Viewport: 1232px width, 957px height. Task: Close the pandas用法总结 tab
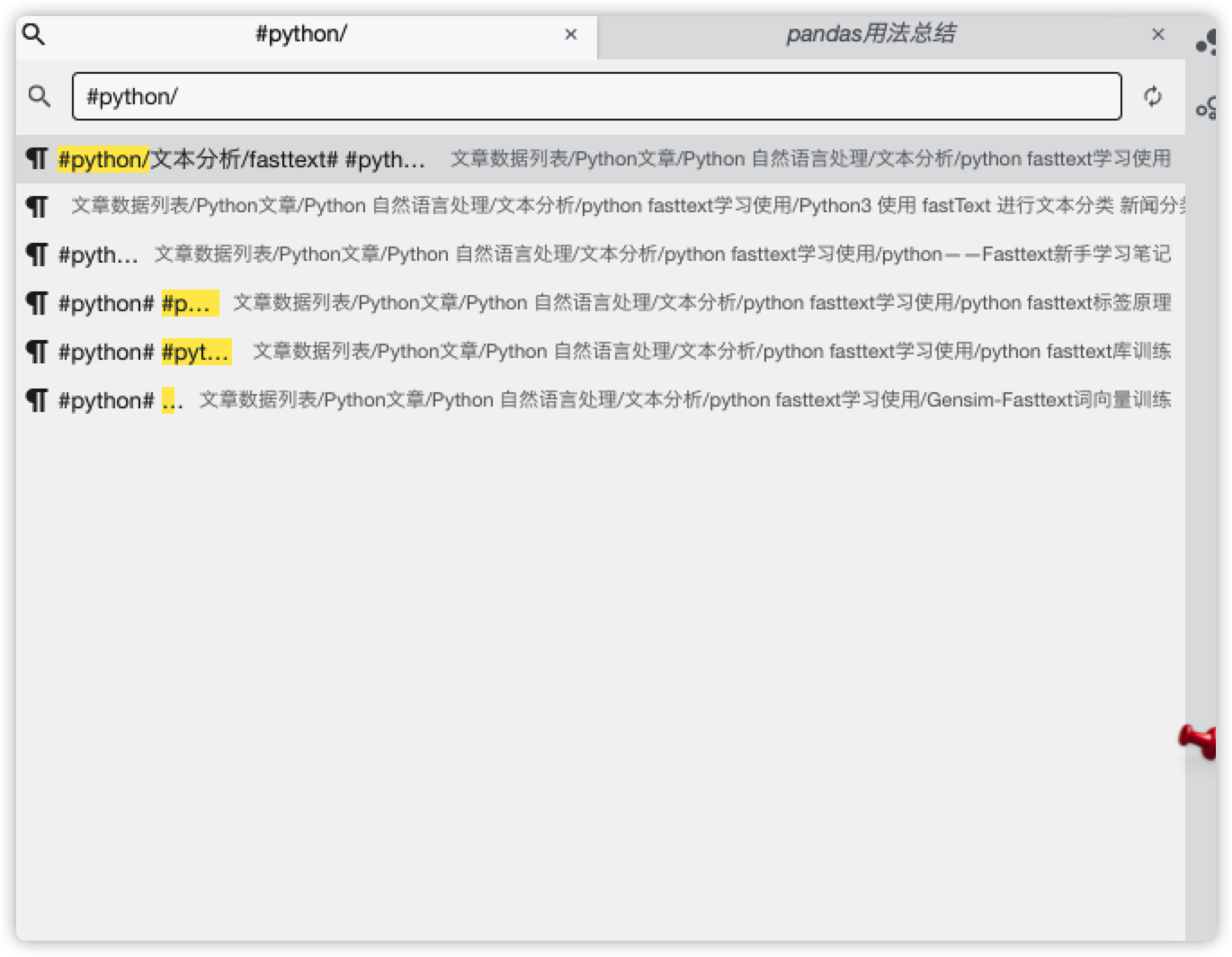tap(1158, 34)
